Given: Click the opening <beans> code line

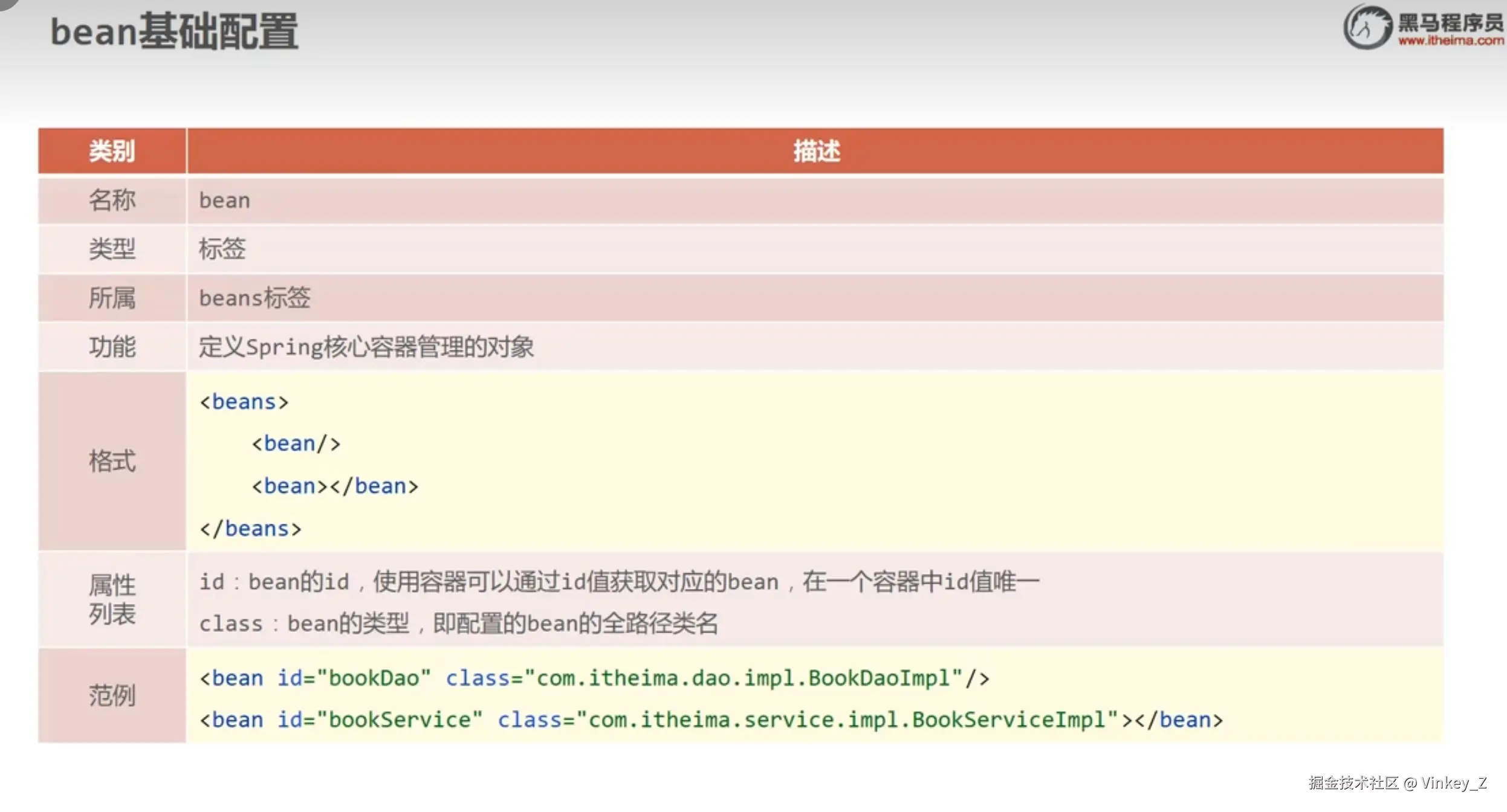Looking at the screenshot, I should [244, 402].
